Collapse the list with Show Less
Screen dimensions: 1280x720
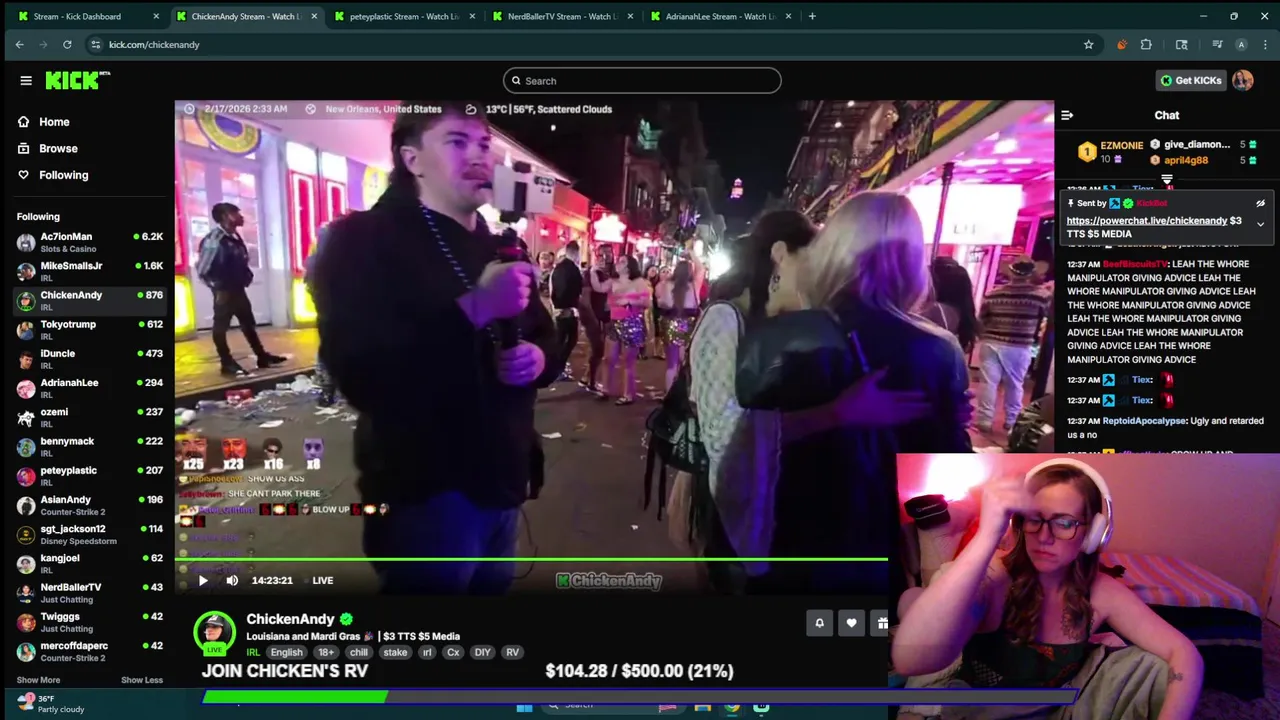pos(142,680)
